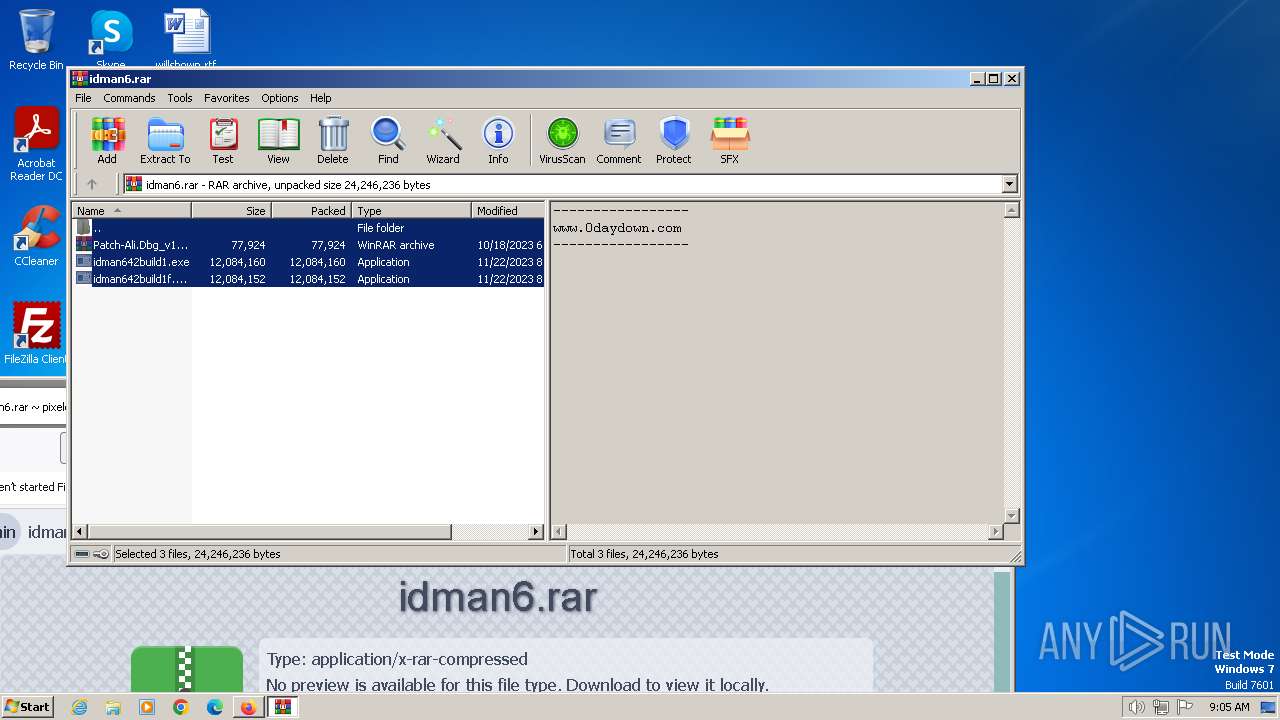The height and width of the screenshot is (720, 1280).
Task: Open Skype desktop shortcut
Action: click(x=111, y=39)
